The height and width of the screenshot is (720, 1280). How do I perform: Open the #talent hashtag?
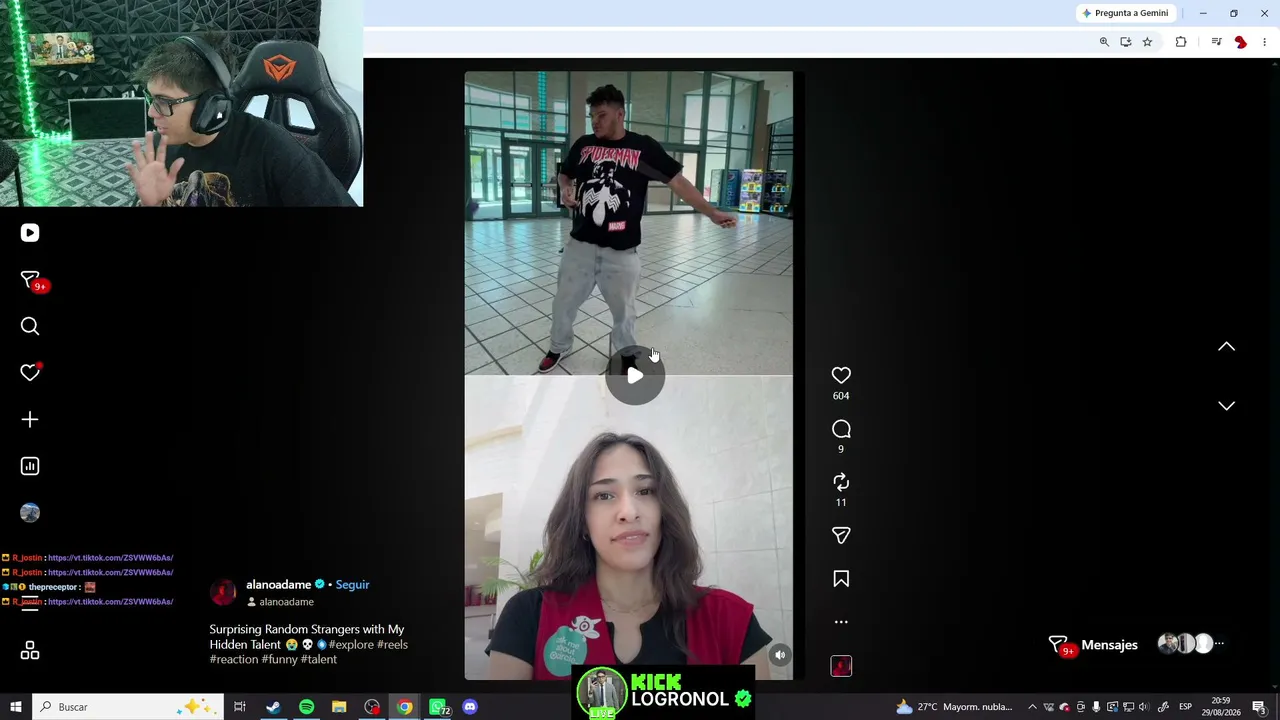318,660
